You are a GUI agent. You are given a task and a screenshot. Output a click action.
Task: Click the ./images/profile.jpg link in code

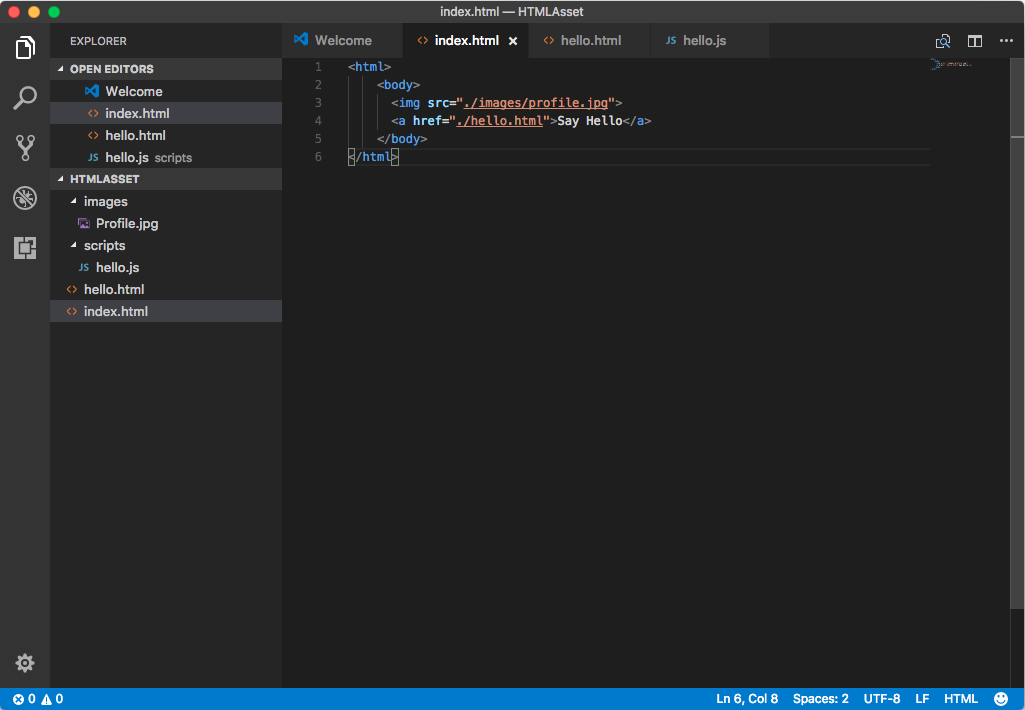pyautogui.click(x=535, y=103)
